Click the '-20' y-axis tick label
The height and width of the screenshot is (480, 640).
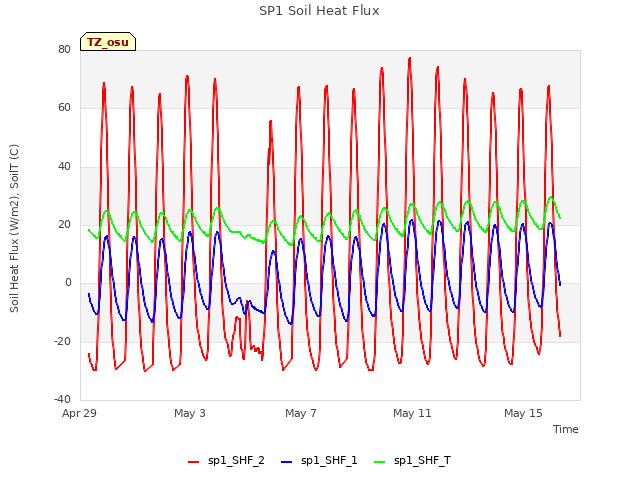point(62,341)
